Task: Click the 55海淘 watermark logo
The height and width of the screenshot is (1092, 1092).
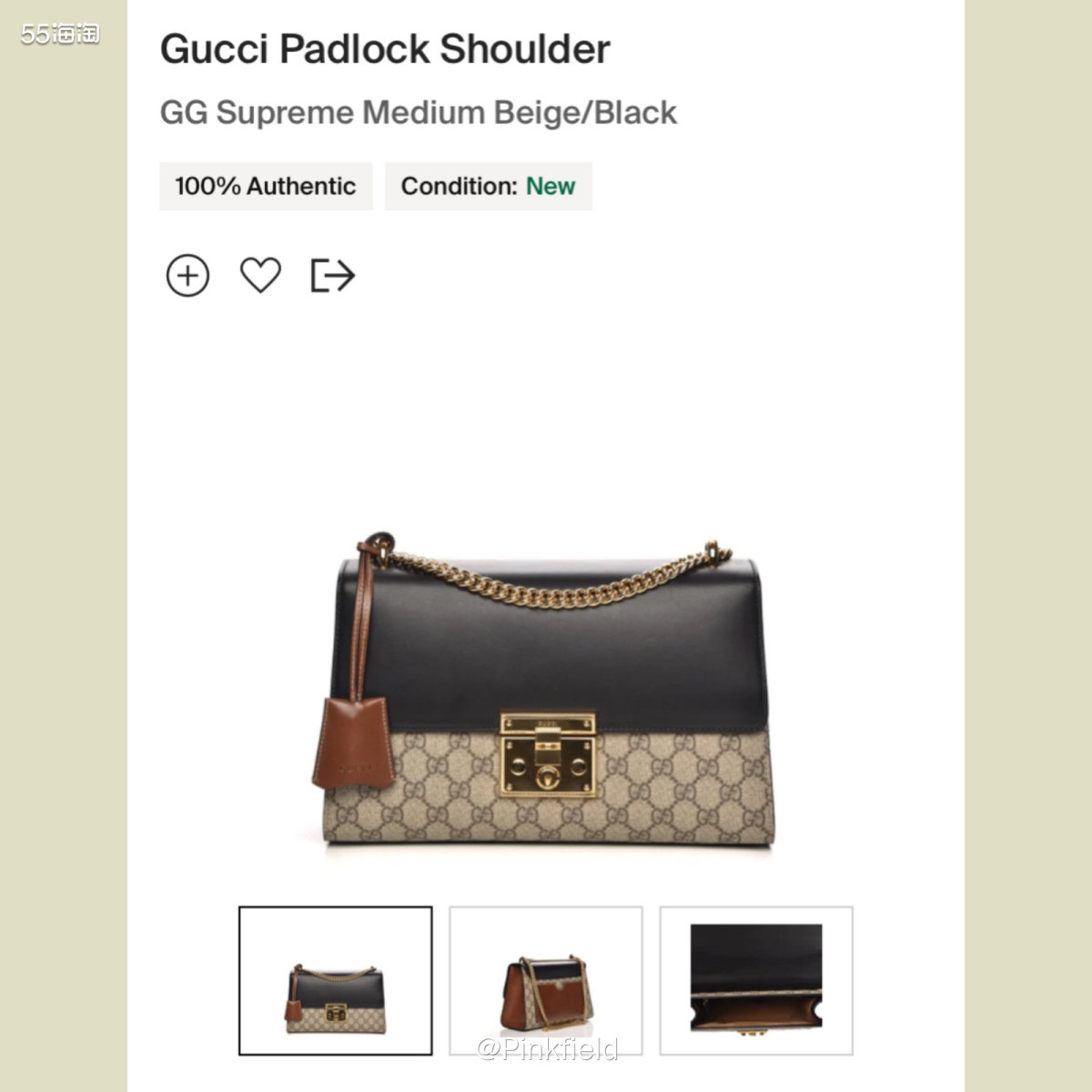Action: coord(60,35)
